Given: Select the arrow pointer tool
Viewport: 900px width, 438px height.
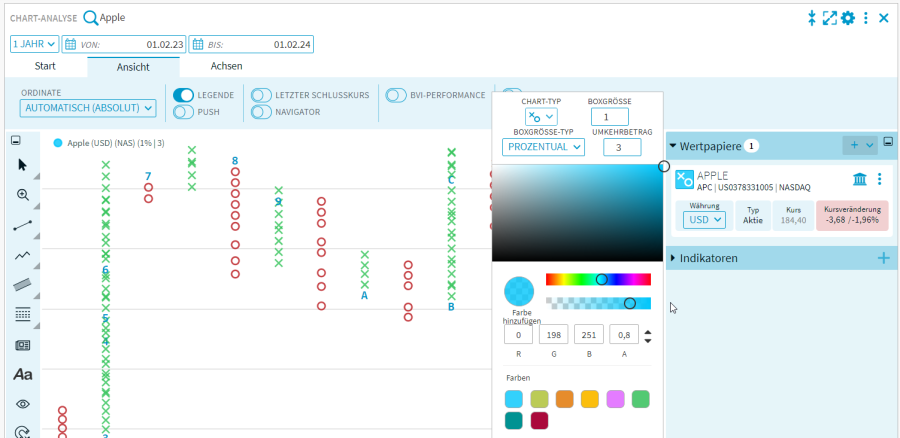Looking at the screenshot, I should click(23, 165).
